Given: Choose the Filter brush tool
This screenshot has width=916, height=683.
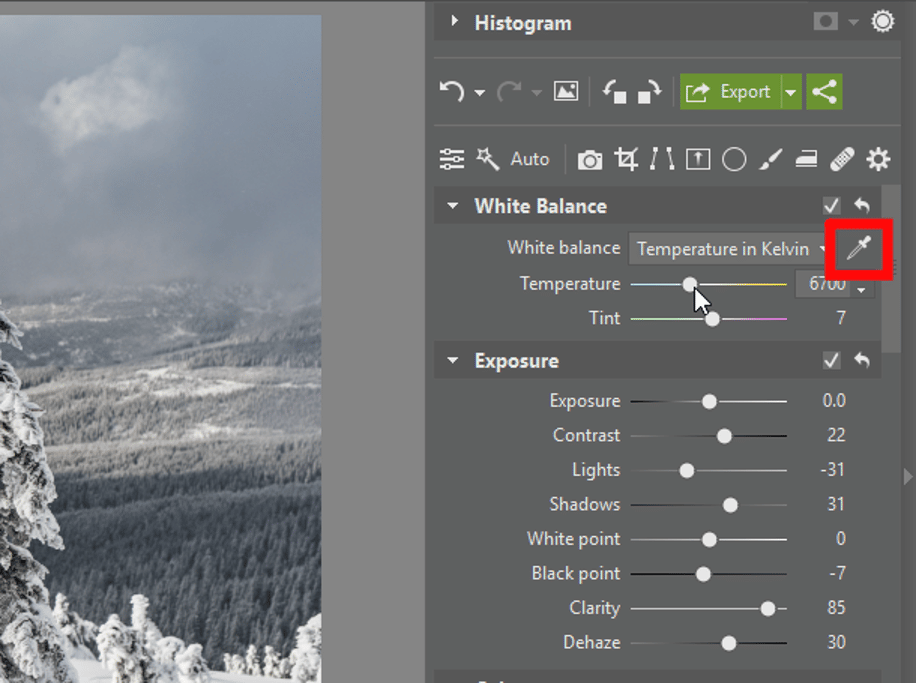Looking at the screenshot, I should 770,159.
